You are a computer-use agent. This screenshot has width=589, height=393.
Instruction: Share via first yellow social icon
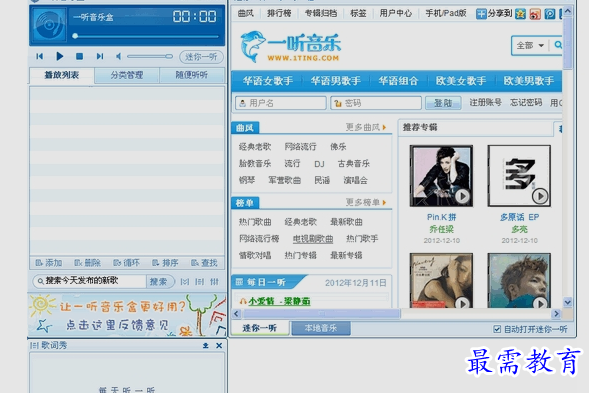pyautogui.click(x=520, y=14)
